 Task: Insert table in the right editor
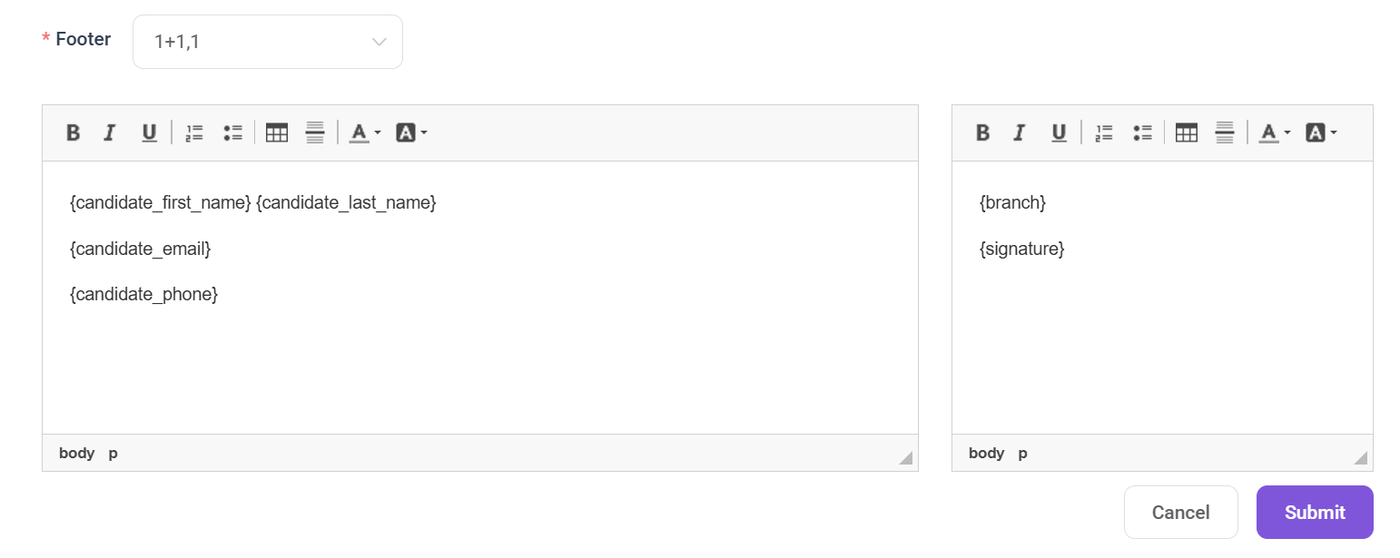[1187, 133]
